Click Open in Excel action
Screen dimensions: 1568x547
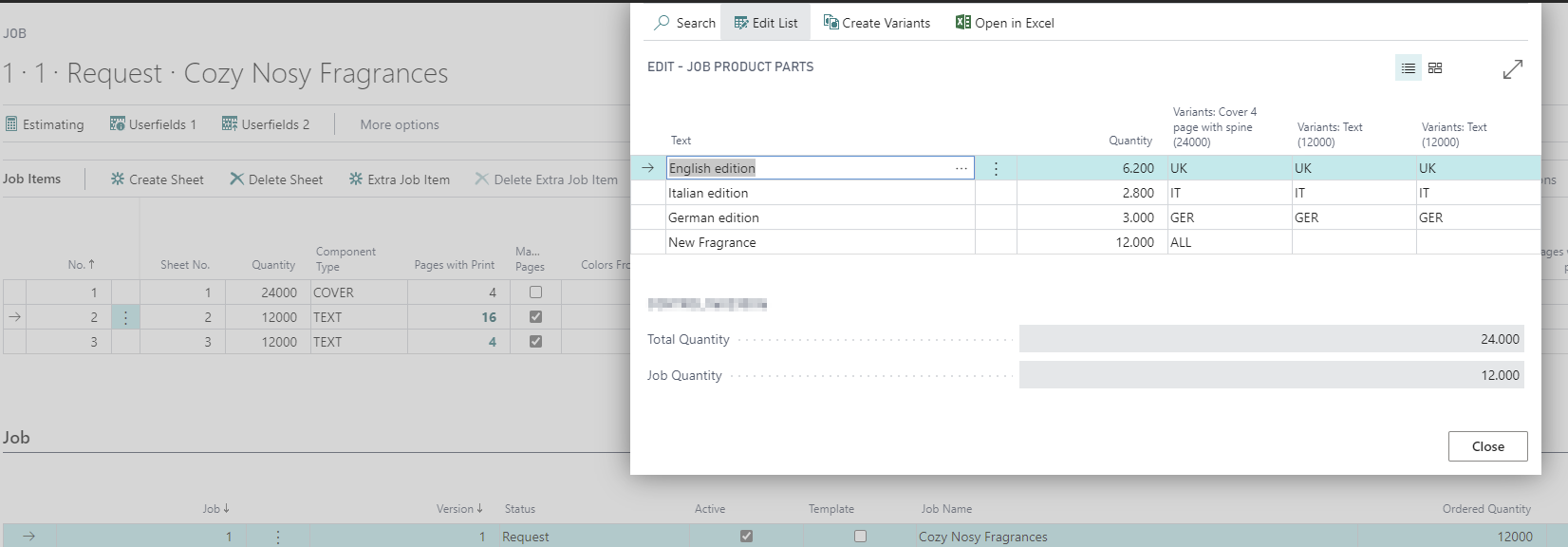coord(1005,23)
